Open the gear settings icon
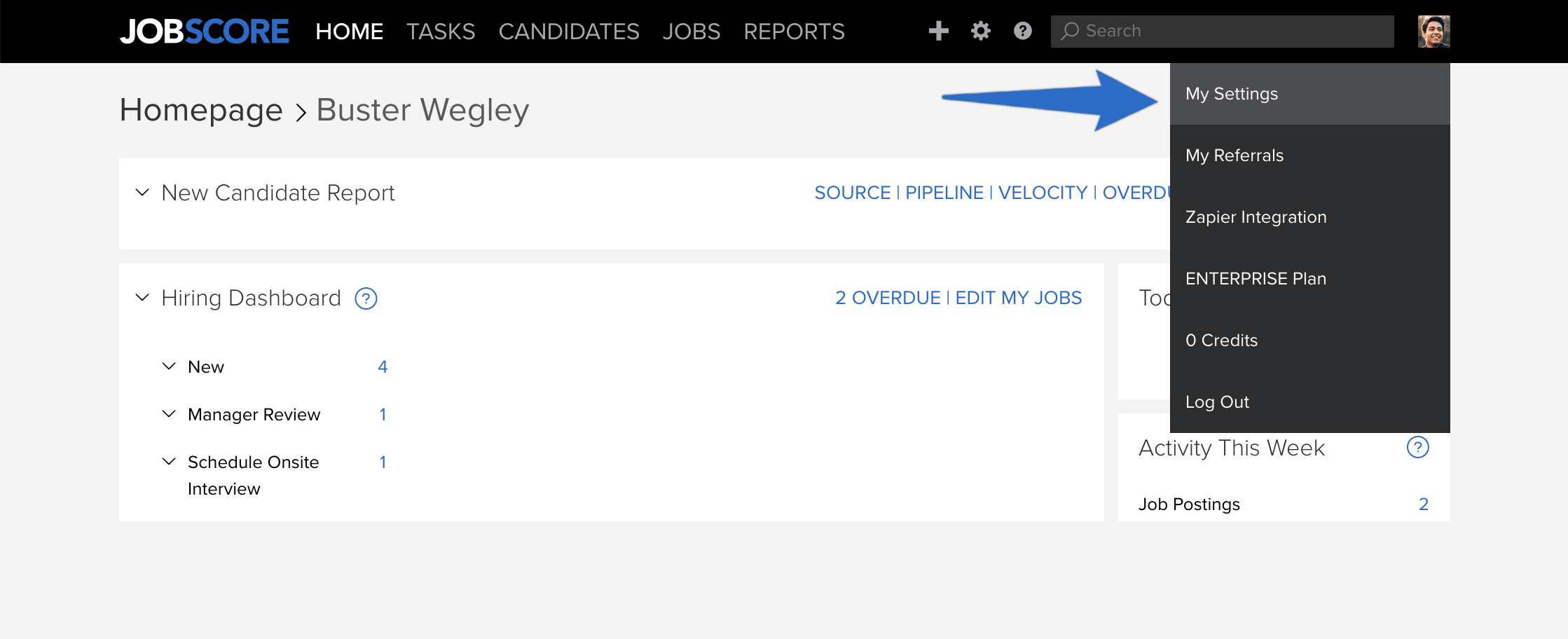Image resolution: width=1568 pixels, height=639 pixels. 981,31
